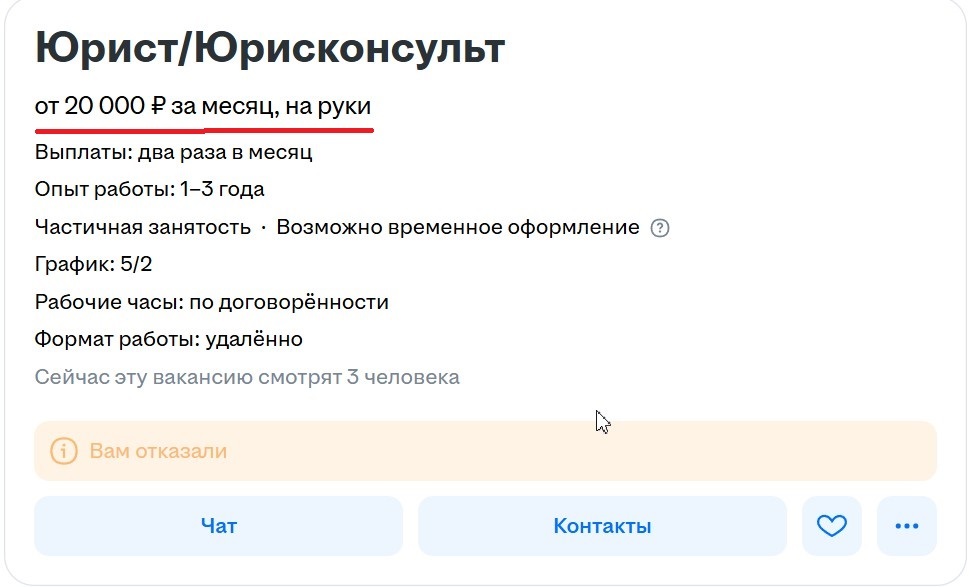Click Возможно временное оформление text
The width and height of the screenshot is (969, 587).
pyautogui.click(x=458, y=227)
